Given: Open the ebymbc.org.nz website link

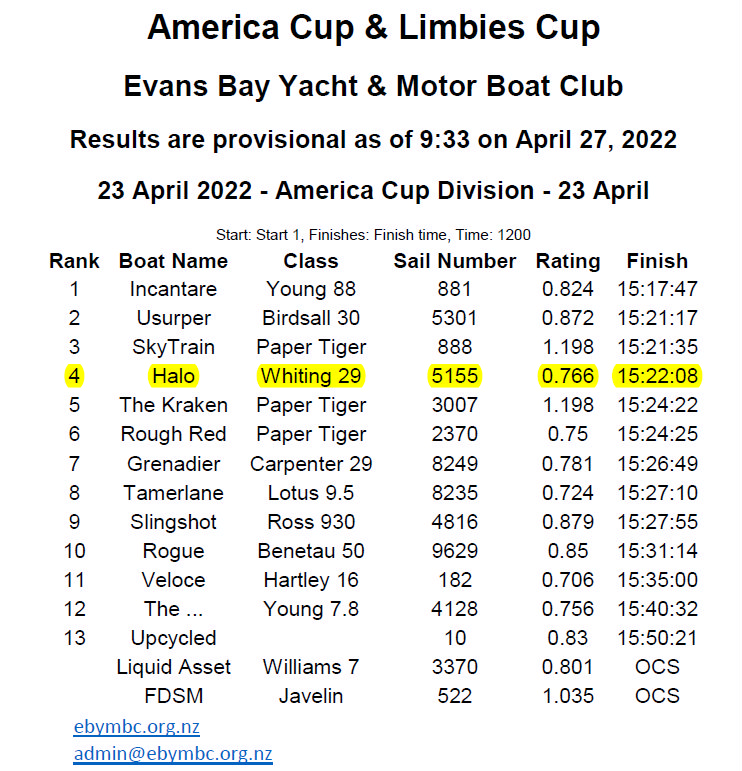Looking at the screenshot, I should coord(136,727).
